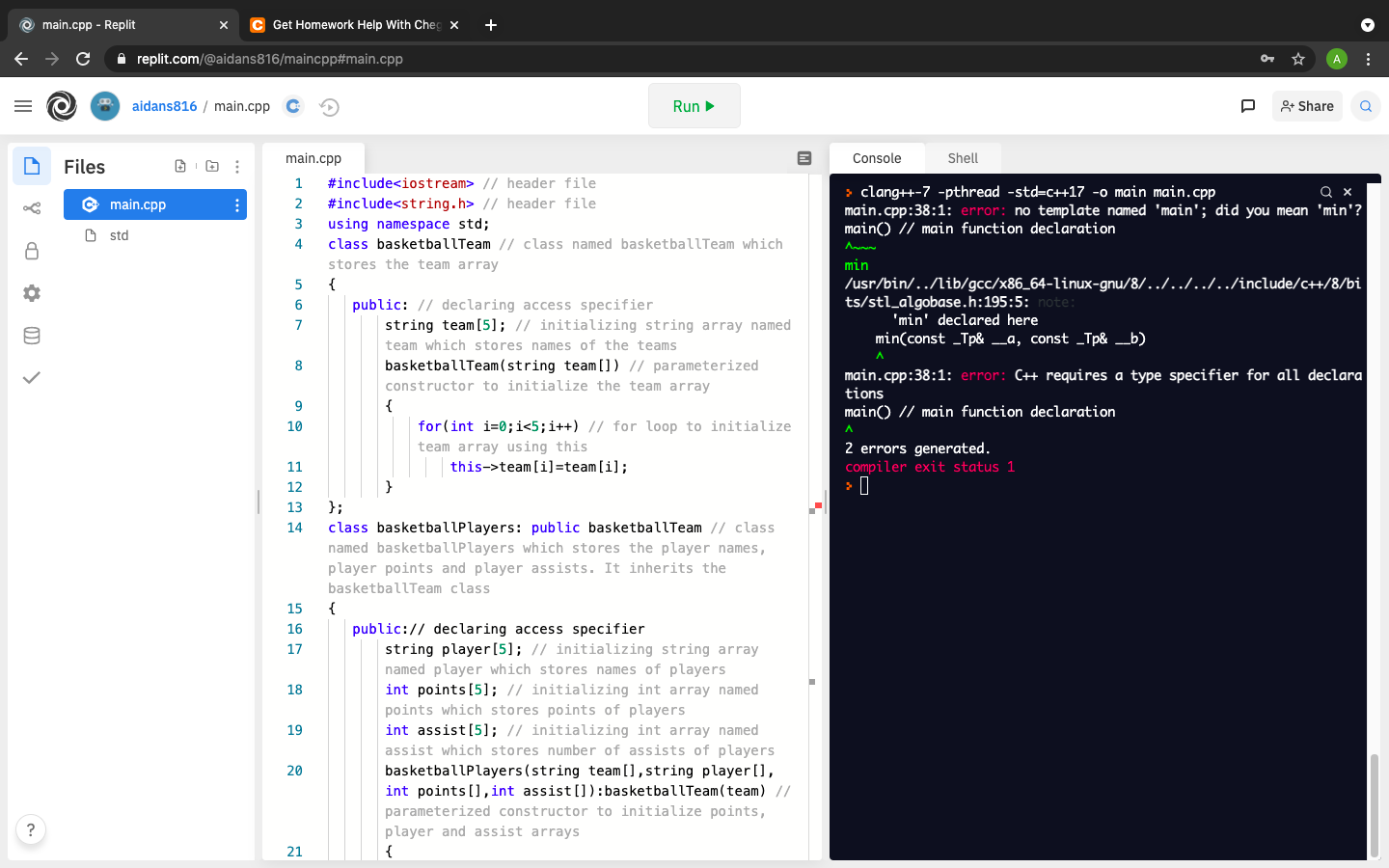The image size is (1389, 868).
Task: Open the three-dot menu on main.cpp
Action: pyautogui.click(x=236, y=204)
